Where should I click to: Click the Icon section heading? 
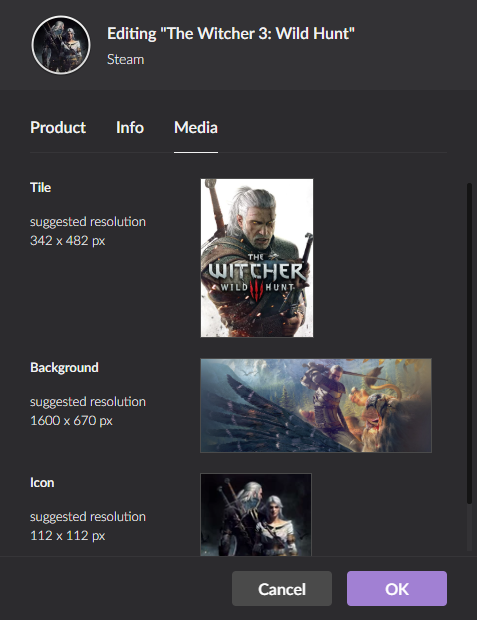(x=42, y=483)
